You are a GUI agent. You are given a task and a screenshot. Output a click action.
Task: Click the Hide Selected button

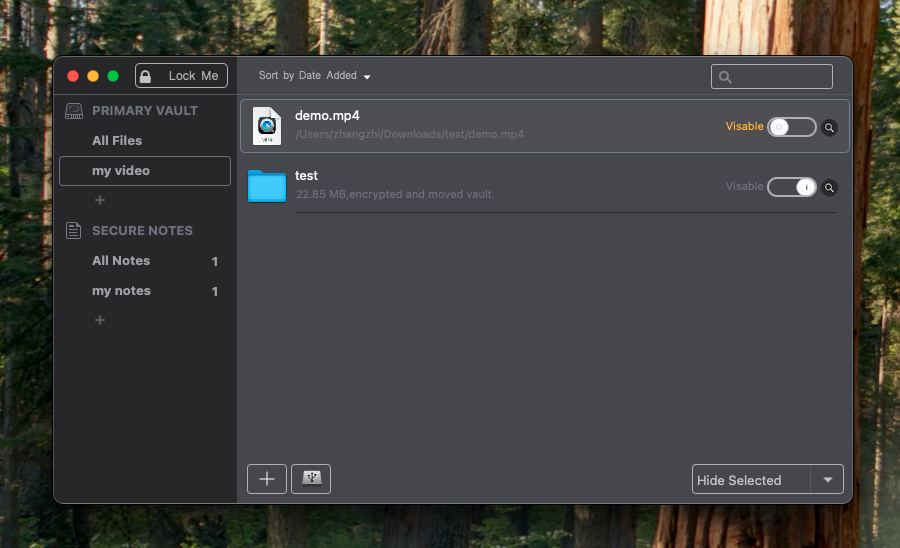751,480
